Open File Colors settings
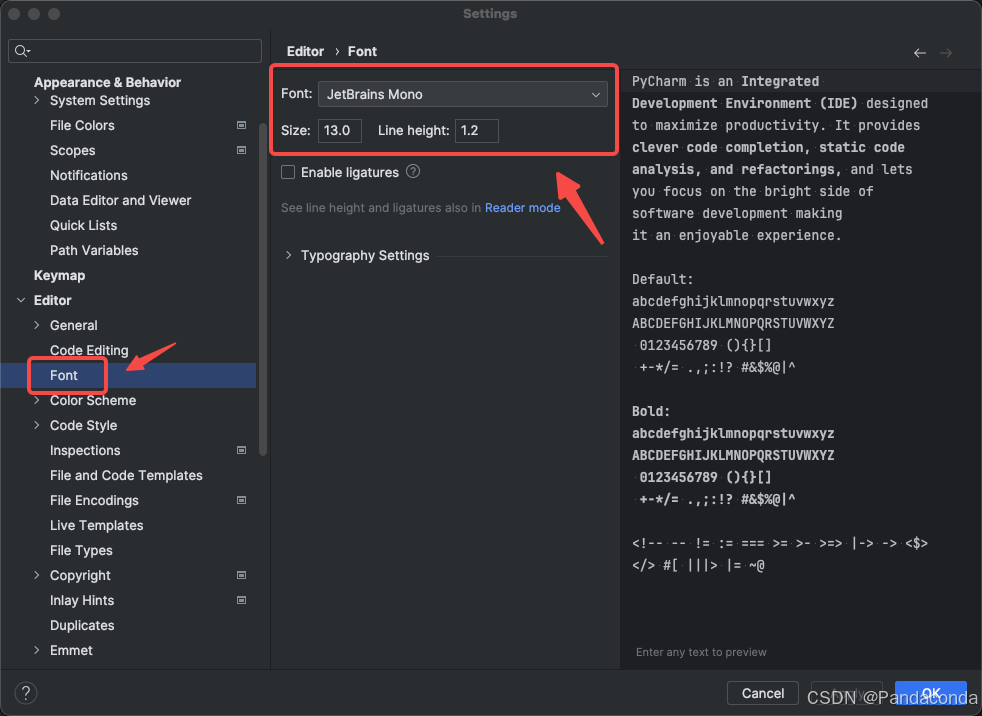The width and height of the screenshot is (982, 716). coord(82,125)
